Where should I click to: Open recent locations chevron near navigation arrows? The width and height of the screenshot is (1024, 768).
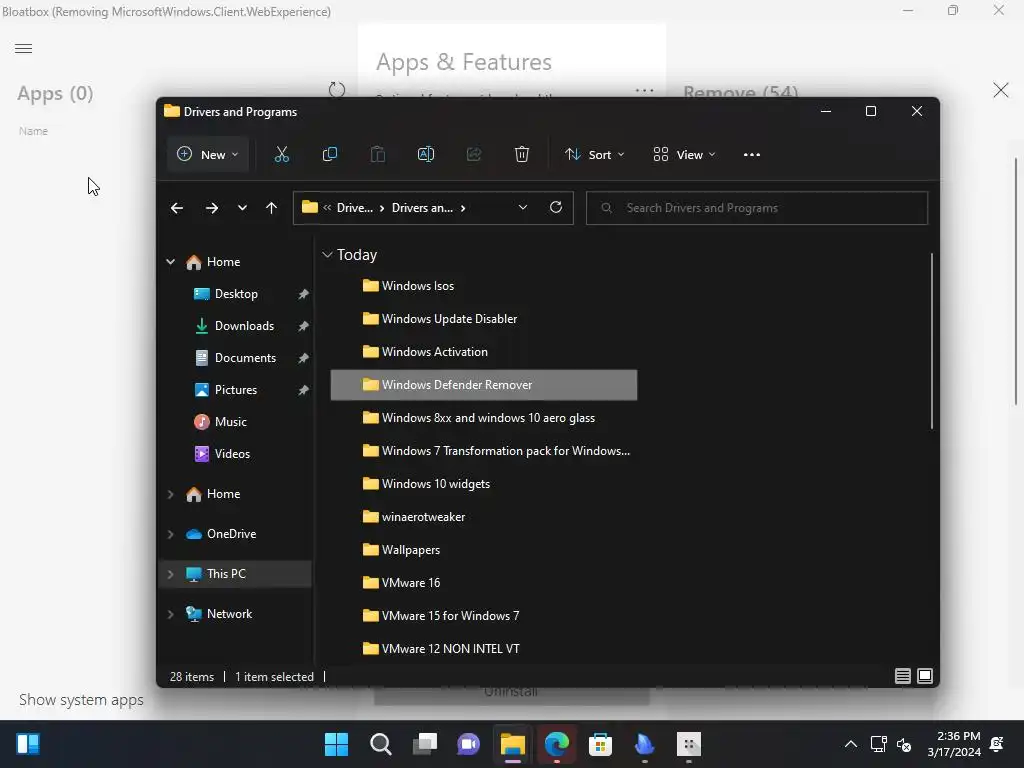(242, 208)
